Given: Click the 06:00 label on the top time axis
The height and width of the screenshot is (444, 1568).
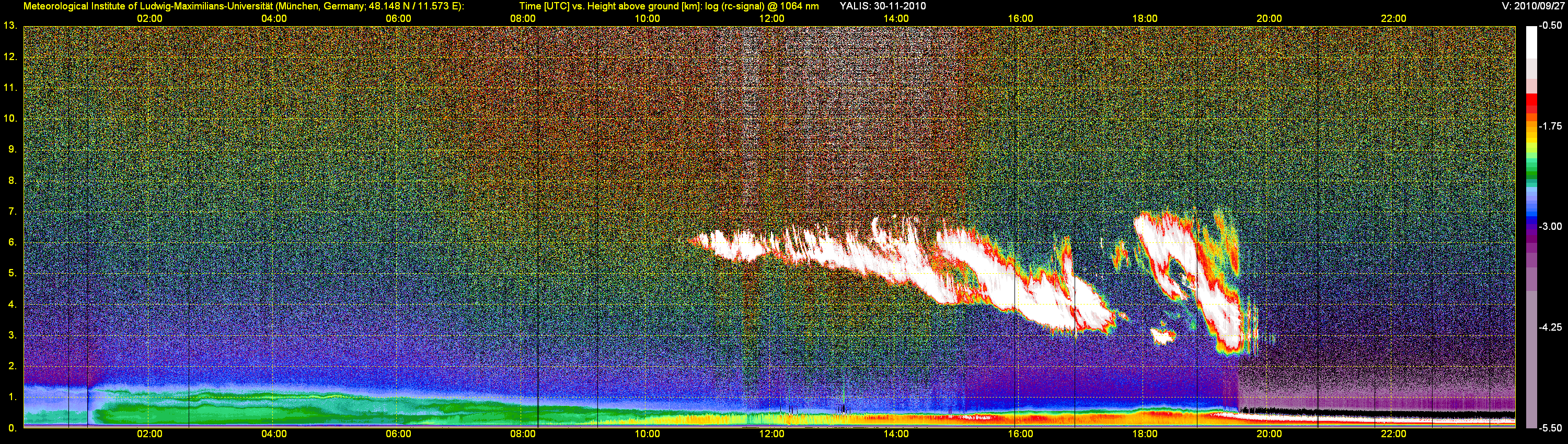Looking at the screenshot, I should click(x=399, y=19).
